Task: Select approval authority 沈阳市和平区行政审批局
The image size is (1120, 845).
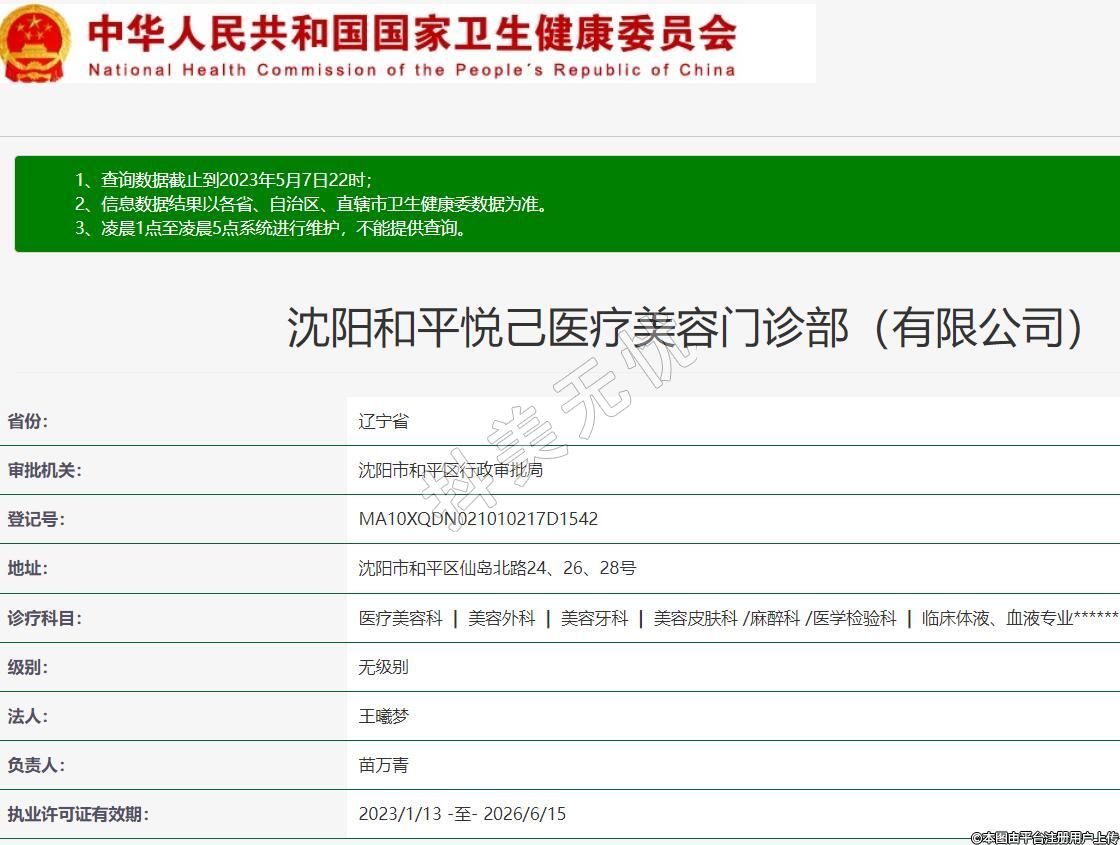Action: [450, 470]
